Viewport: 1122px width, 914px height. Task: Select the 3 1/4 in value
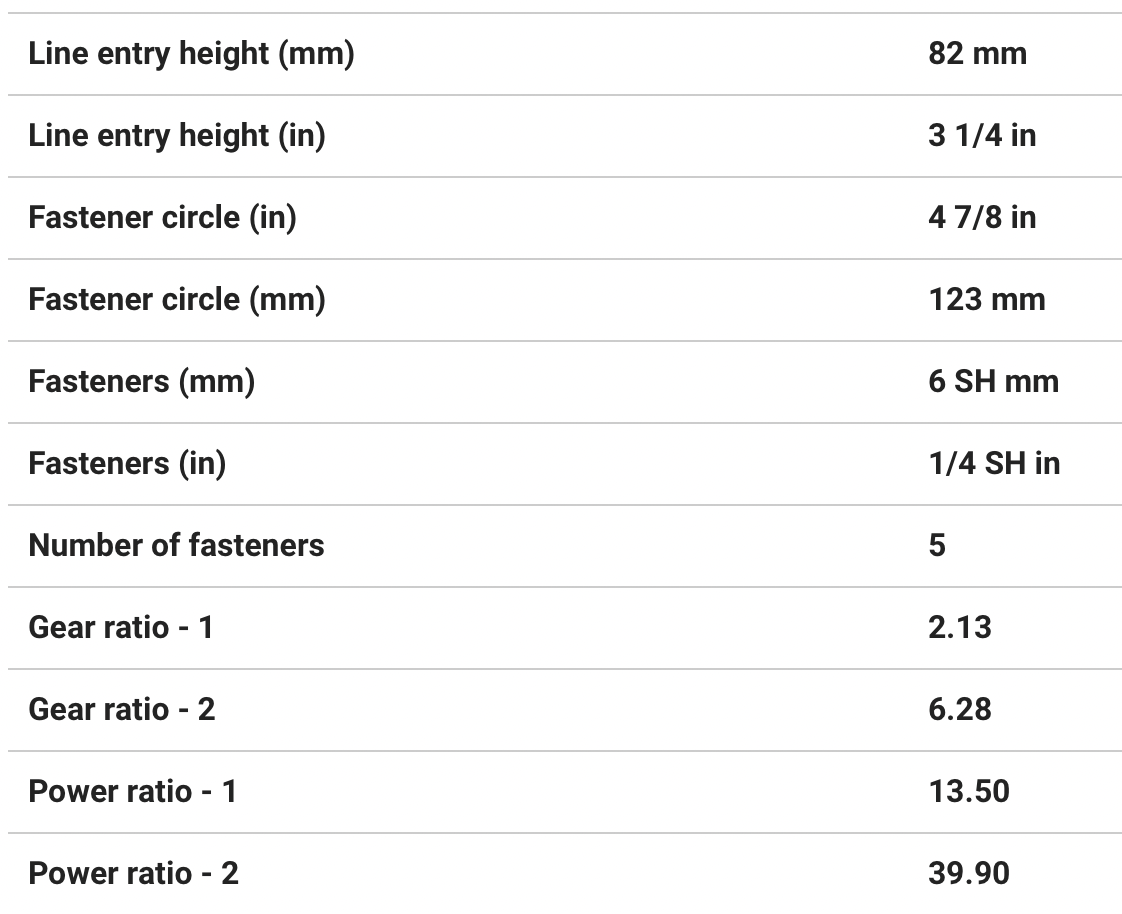[x=981, y=136]
